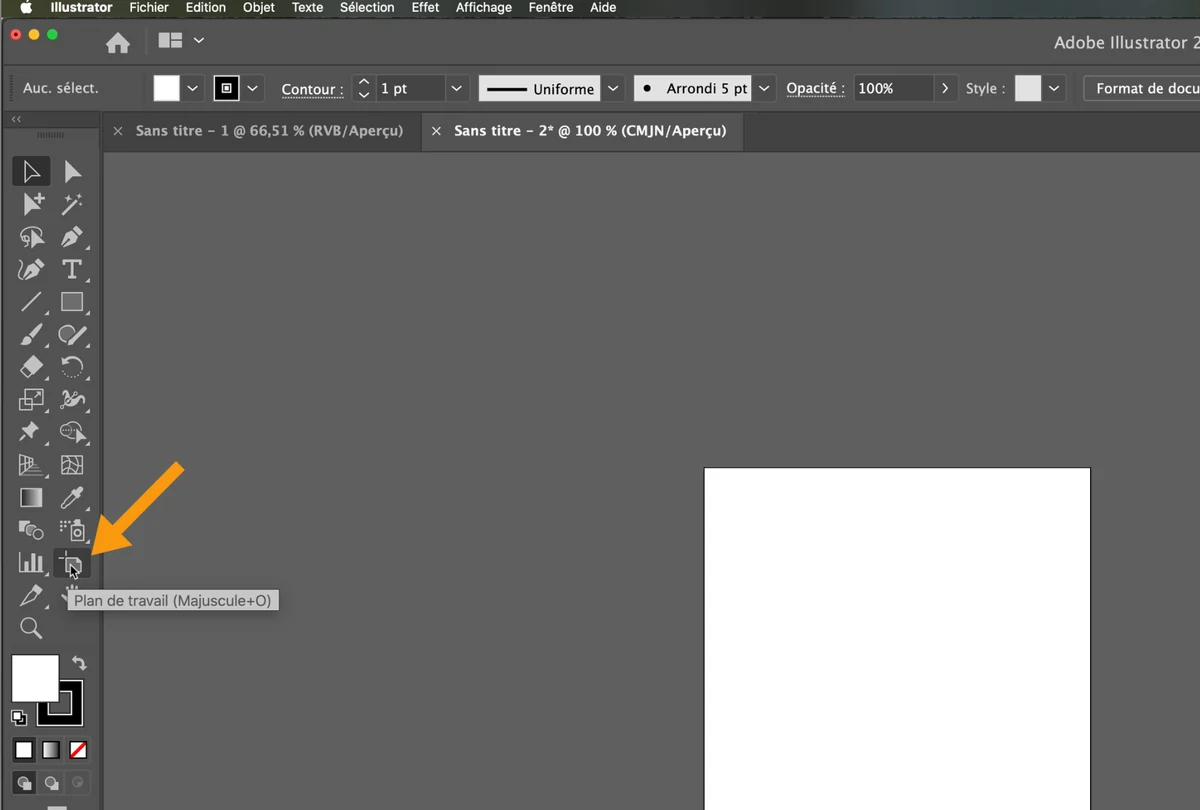Viewport: 1200px width, 810px height.
Task: Click the Opacité link
Action: pos(815,88)
